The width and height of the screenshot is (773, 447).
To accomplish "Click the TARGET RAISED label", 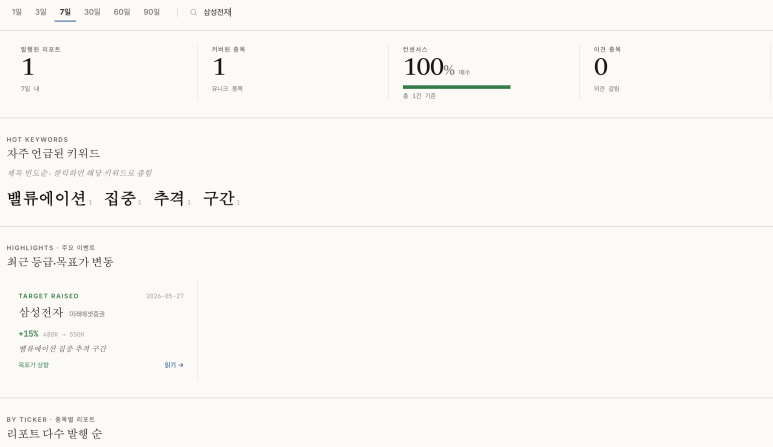I will tap(48, 296).
